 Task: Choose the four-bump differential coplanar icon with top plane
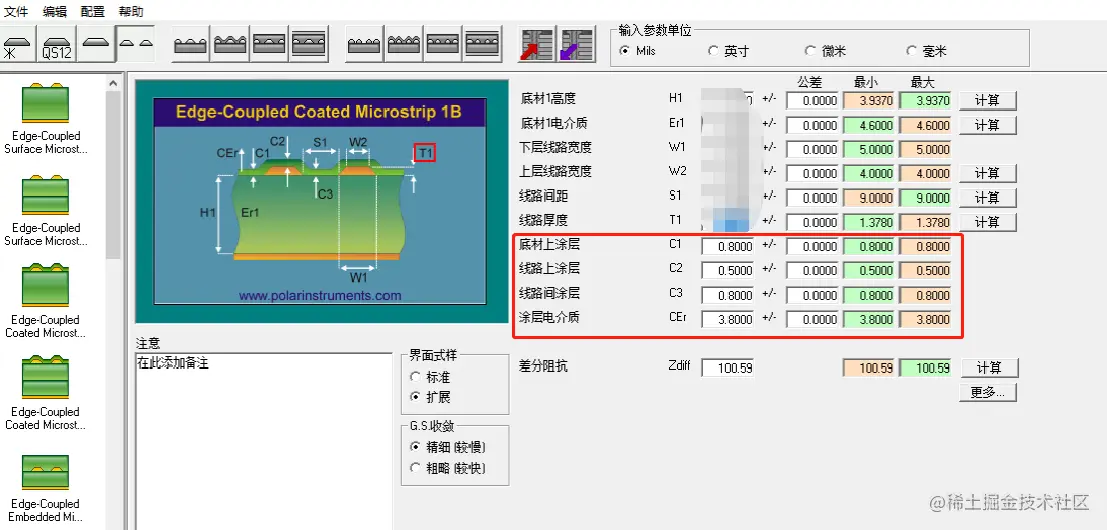coord(482,45)
